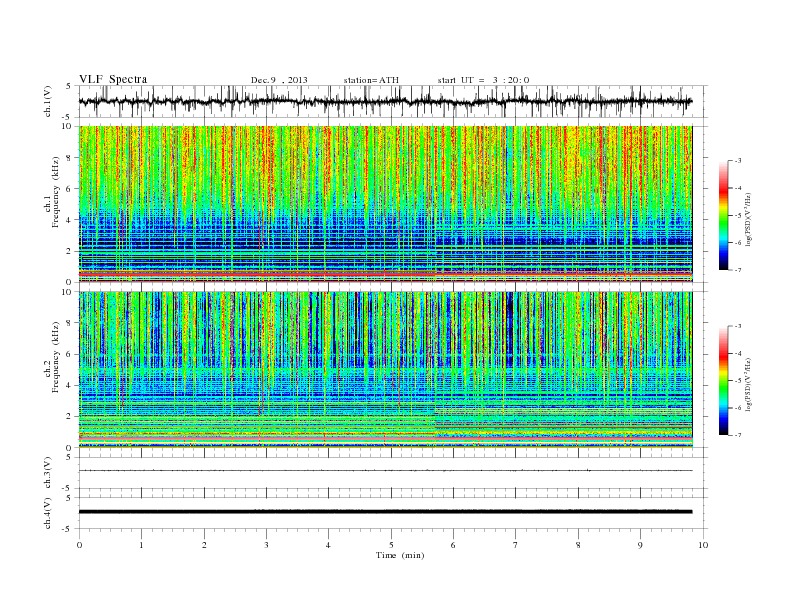Click the log(PSD) label beside ch.1 color bar

click(748, 219)
